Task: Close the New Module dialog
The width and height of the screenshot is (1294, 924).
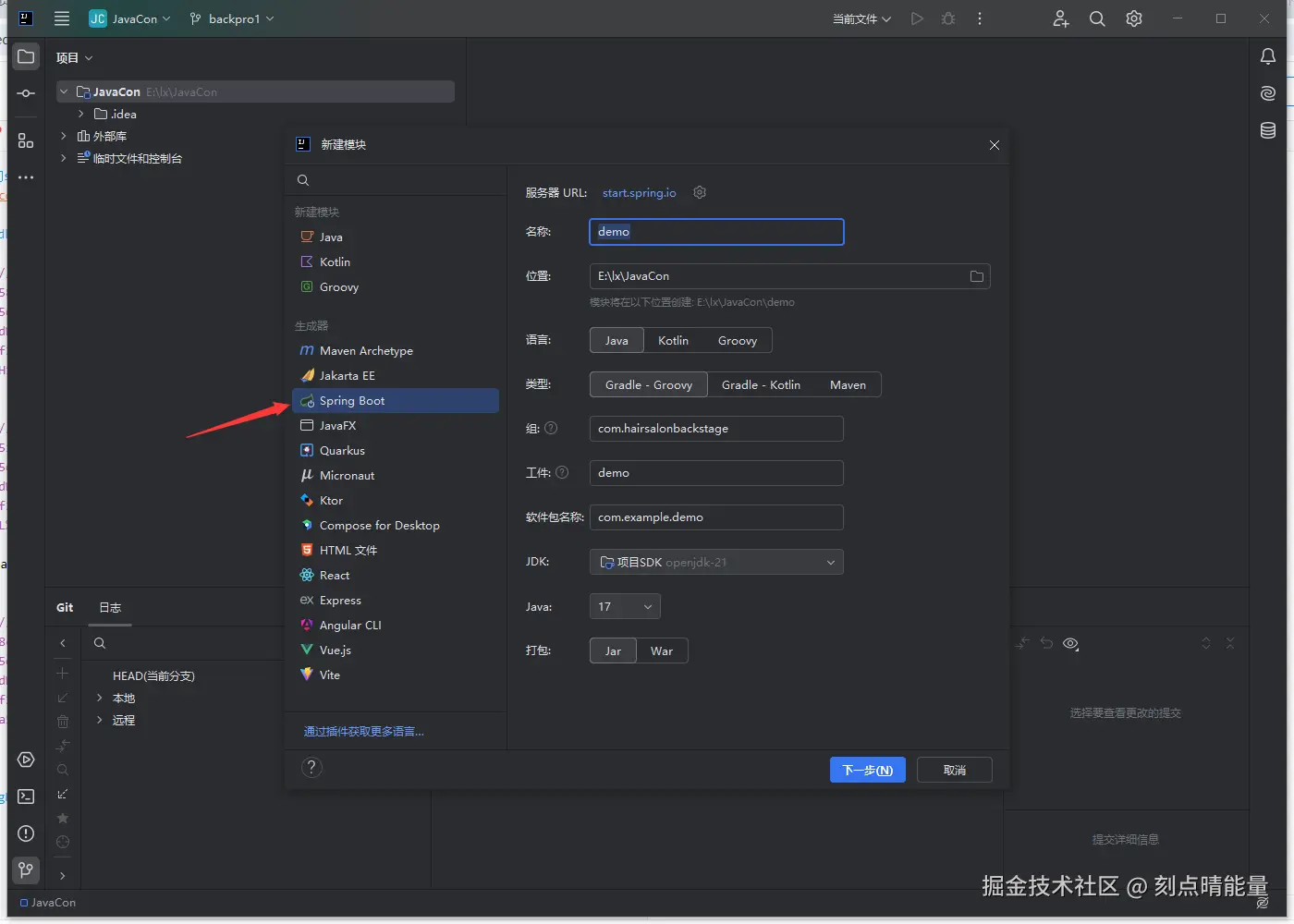Action: (995, 145)
